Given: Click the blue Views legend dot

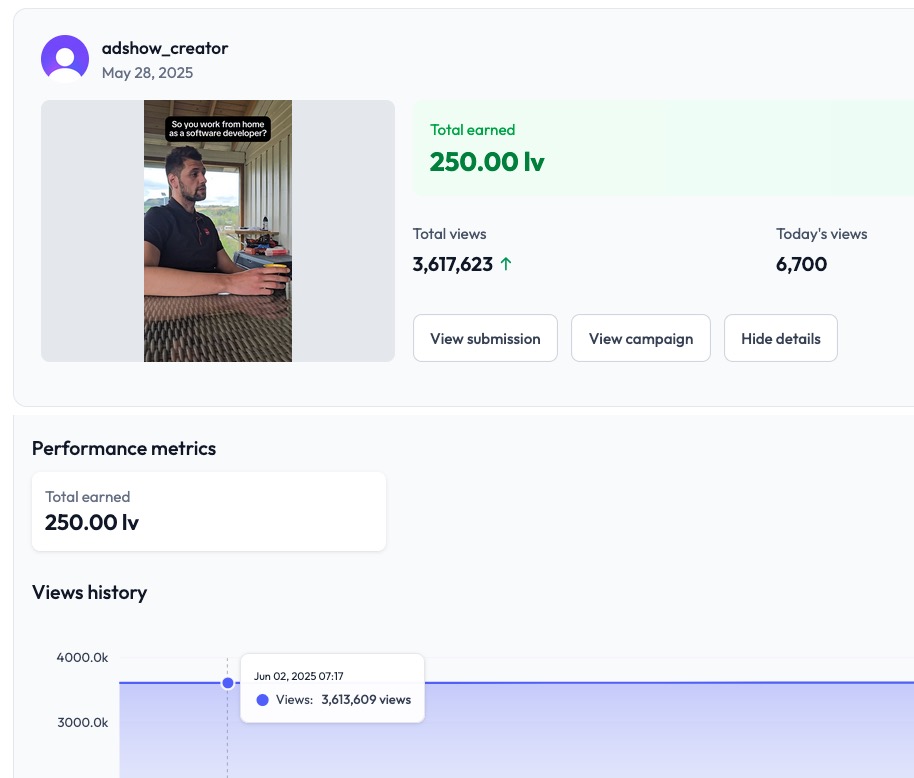Looking at the screenshot, I should tap(262, 700).
